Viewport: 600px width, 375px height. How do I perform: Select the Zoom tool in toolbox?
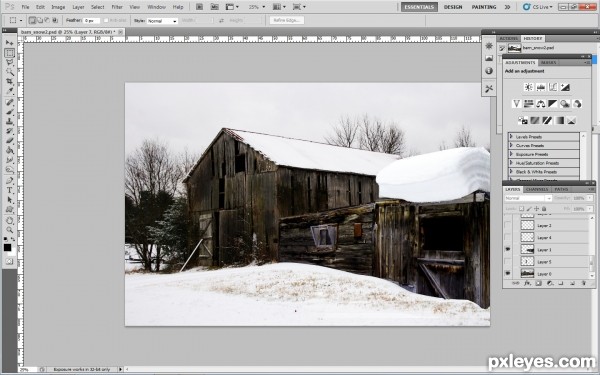10,230
